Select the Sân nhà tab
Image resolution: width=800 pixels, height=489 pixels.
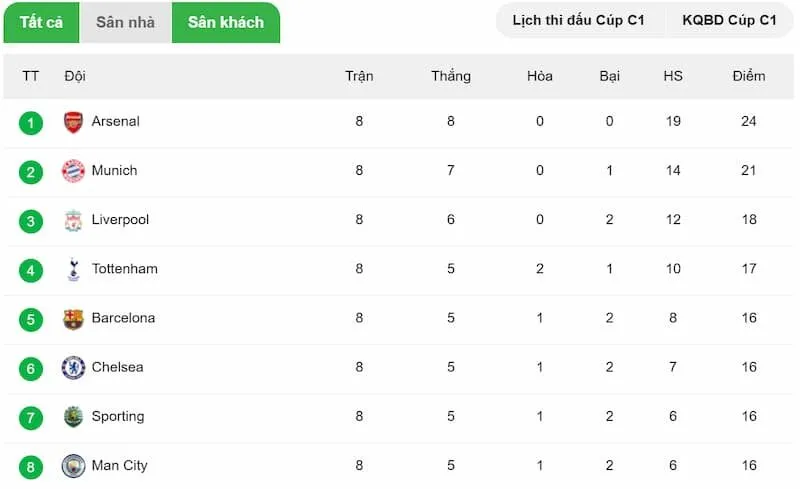125,22
